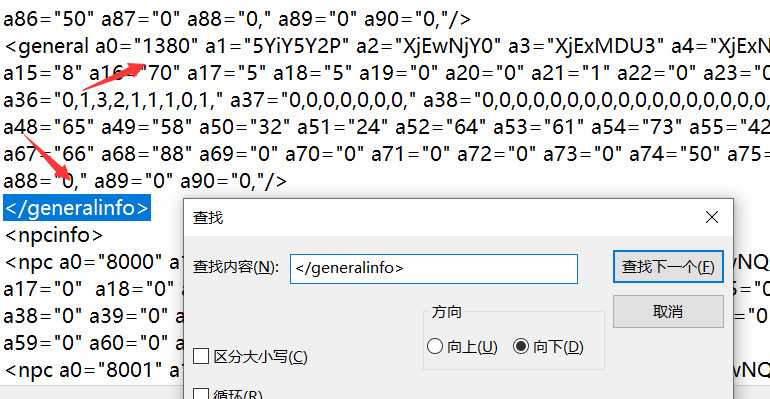Viewport: 770px width, 399px height.
Task: Click the npc a0="8000" line text
Action: (83, 262)
